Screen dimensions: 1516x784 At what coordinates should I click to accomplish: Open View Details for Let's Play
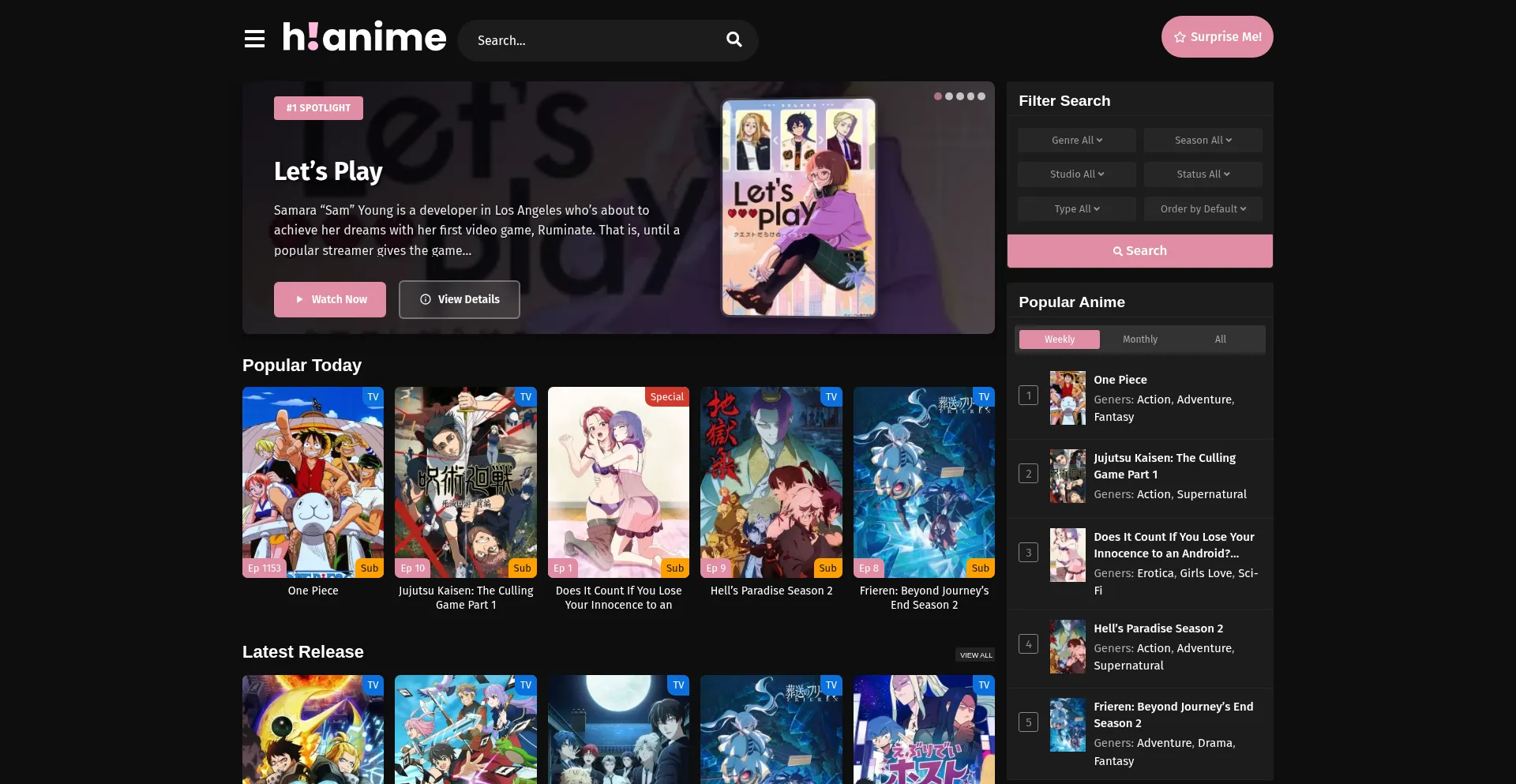pos(460,299)
